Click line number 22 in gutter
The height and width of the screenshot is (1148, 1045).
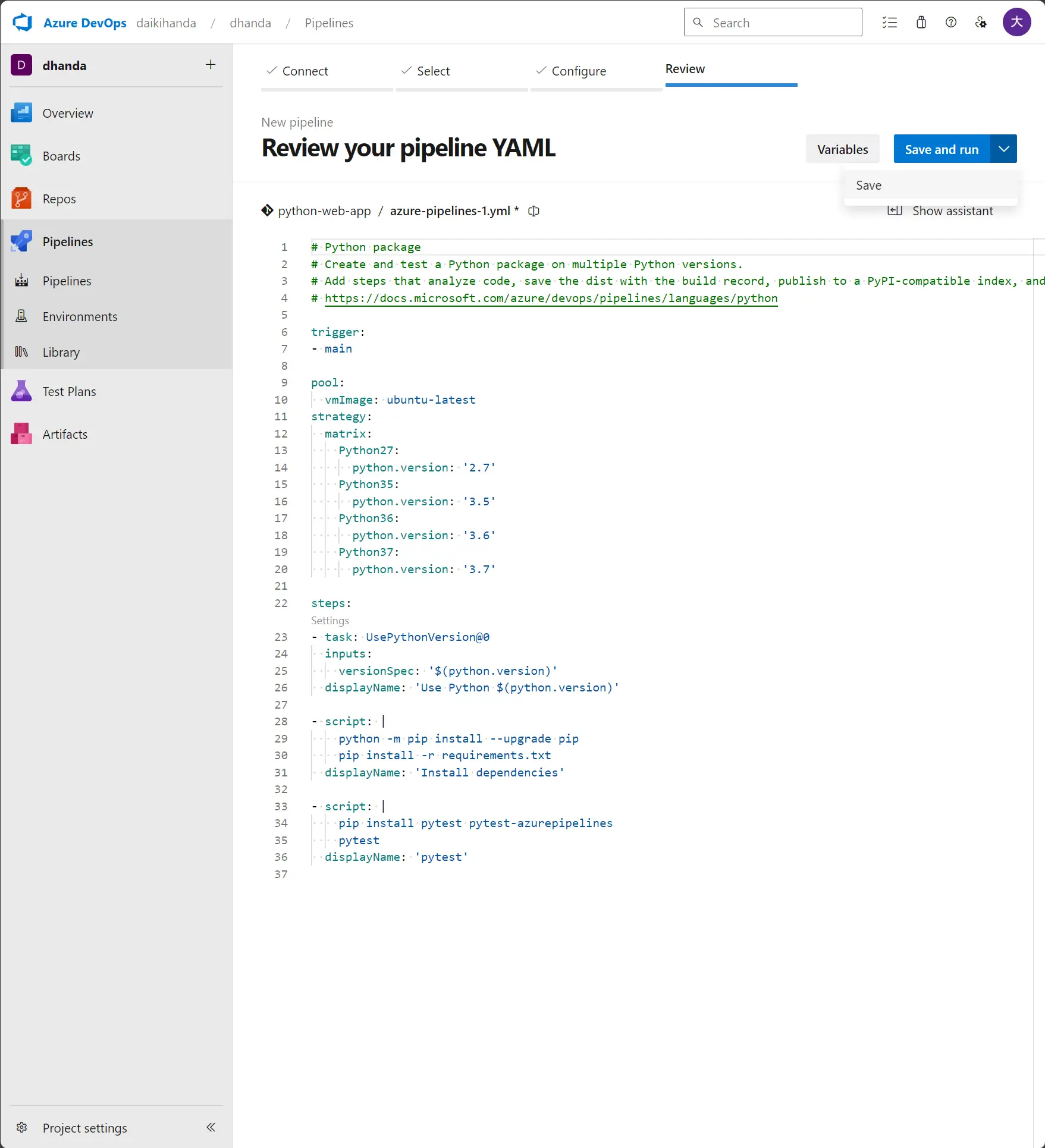tap(281, 603)
